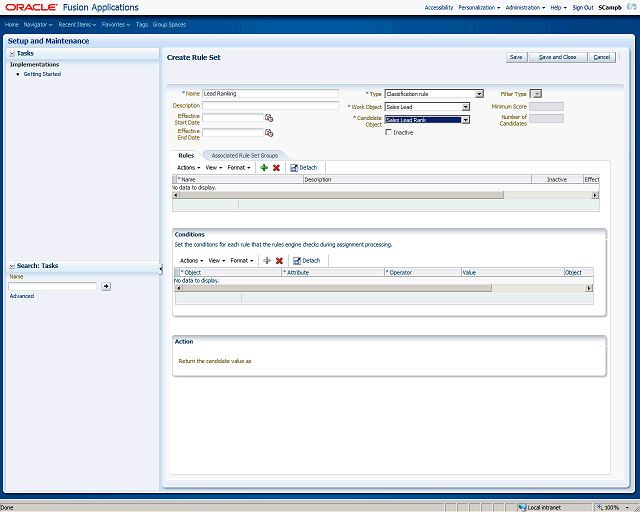Click the Name field containing Lead Ranking
The height and width of the screenshot is (512, 640).
click(x=270, y=93)
